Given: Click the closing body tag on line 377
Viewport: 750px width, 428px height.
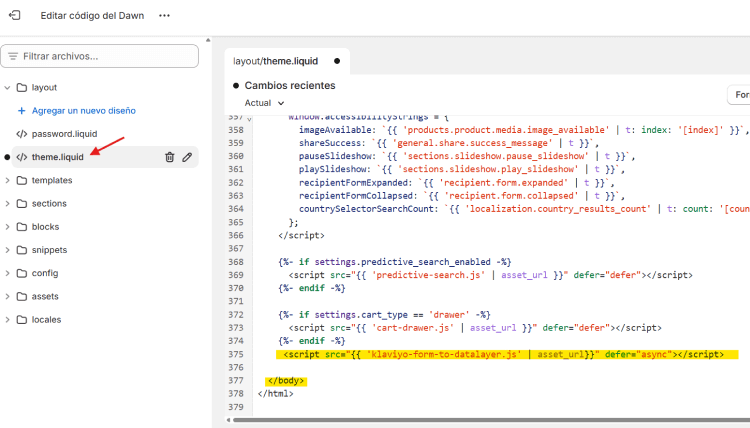Looking at the screenshot, I should pos(286,381).
